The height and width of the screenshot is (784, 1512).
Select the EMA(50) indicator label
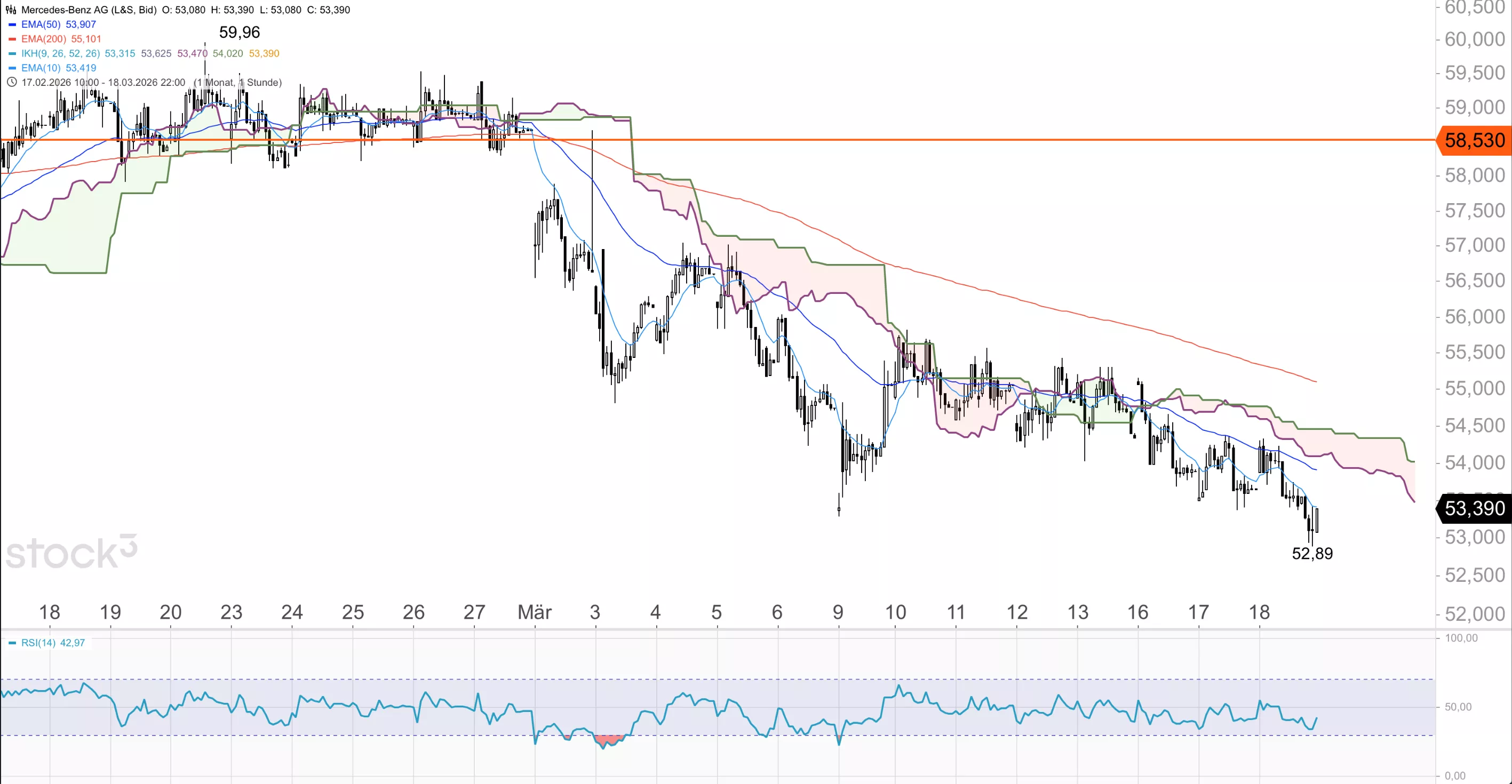[41, 25]
